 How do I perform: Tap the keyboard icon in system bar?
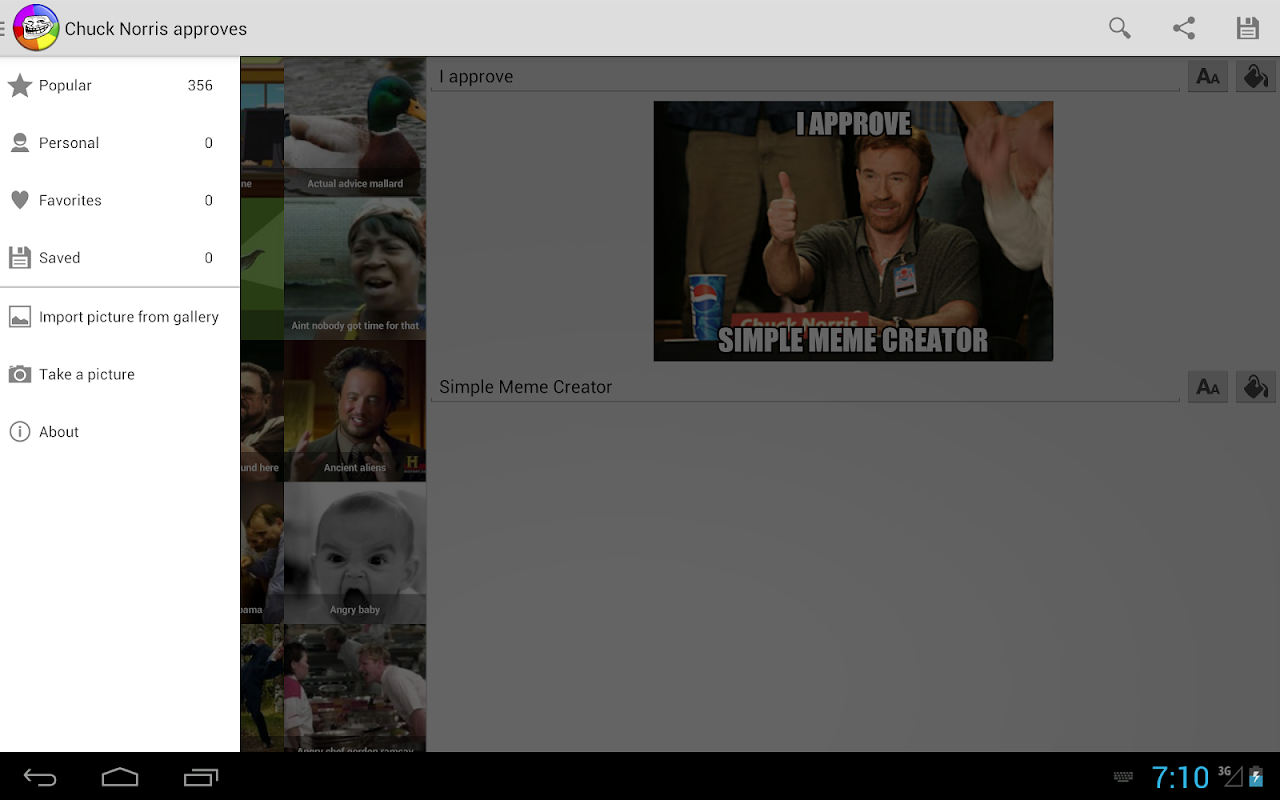coord(1123,777)
